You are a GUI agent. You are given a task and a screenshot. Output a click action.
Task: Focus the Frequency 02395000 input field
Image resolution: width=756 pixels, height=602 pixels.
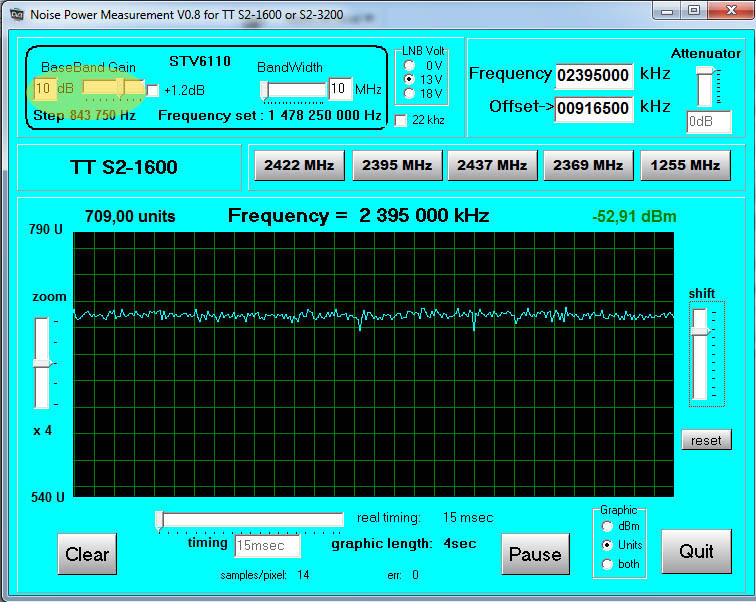594,76
